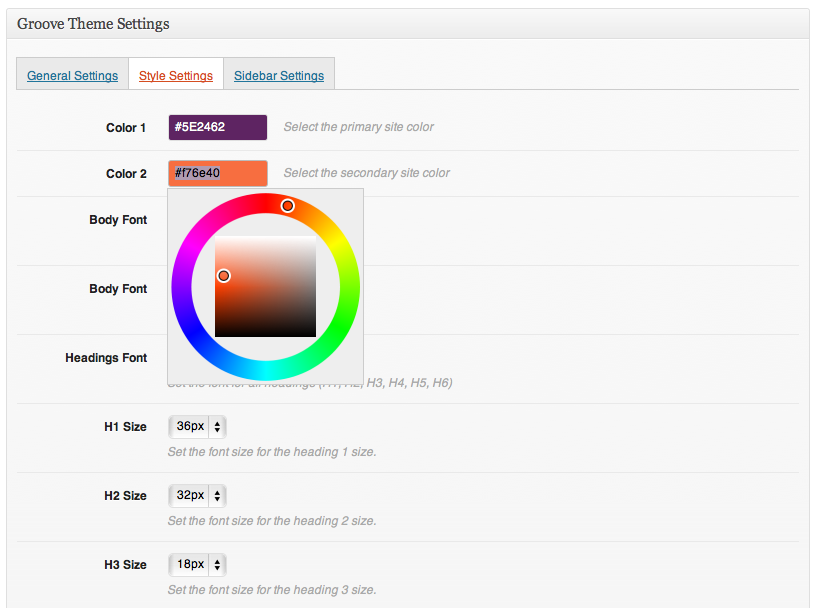Click the Headings Font label
The image size is (821, 608).
click(106, 358)
